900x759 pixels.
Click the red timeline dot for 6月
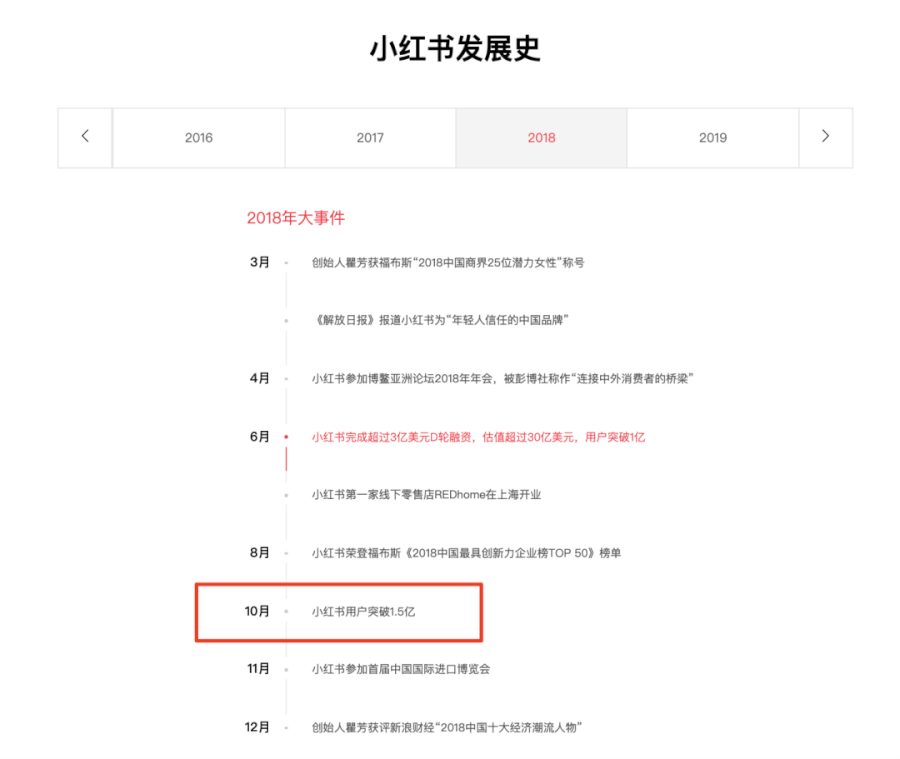(x=286, y=437)
